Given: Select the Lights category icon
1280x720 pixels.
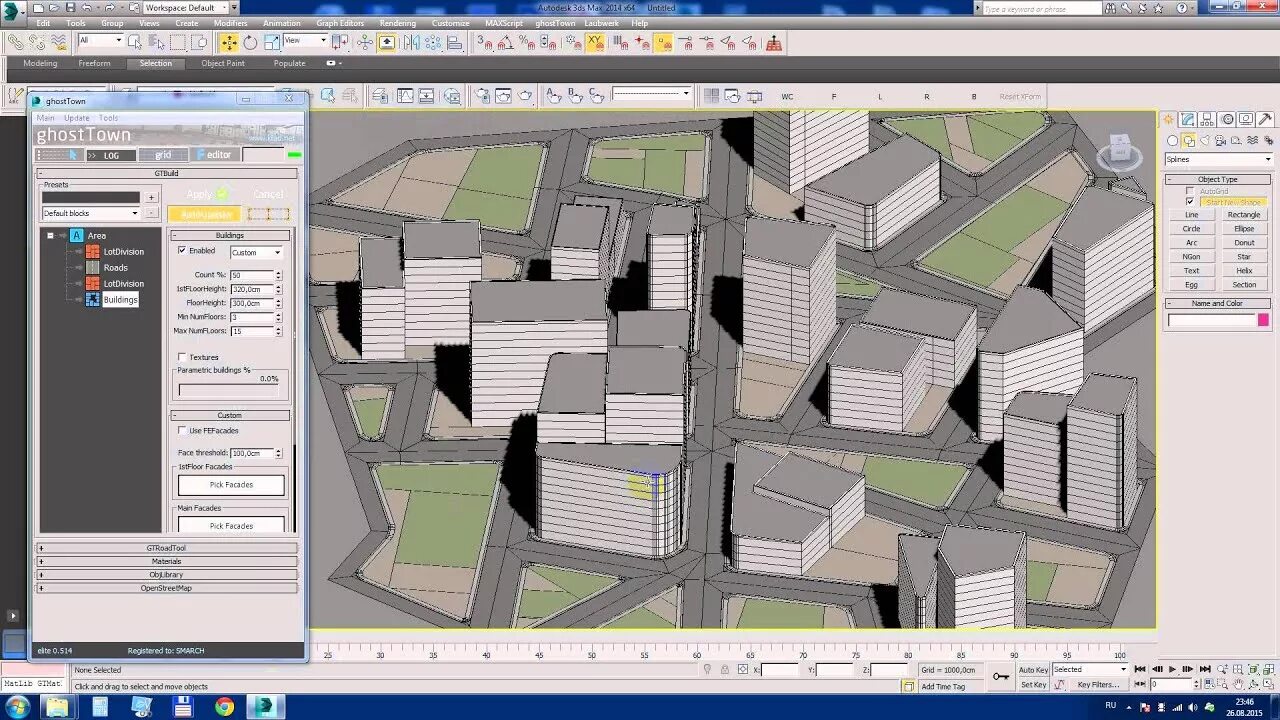Looking at the screenshot, I should point(1204,141).
